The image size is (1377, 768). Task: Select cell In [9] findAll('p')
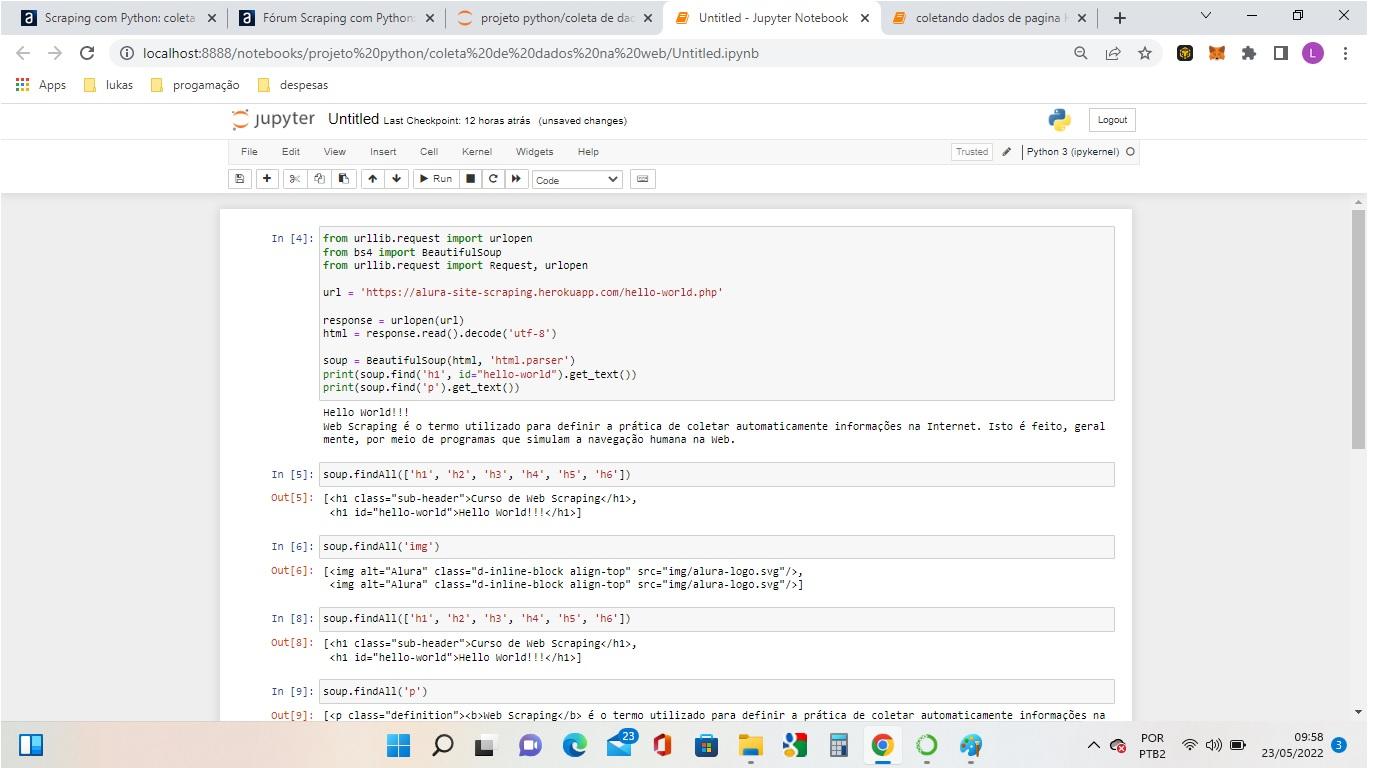coord(716,691)
